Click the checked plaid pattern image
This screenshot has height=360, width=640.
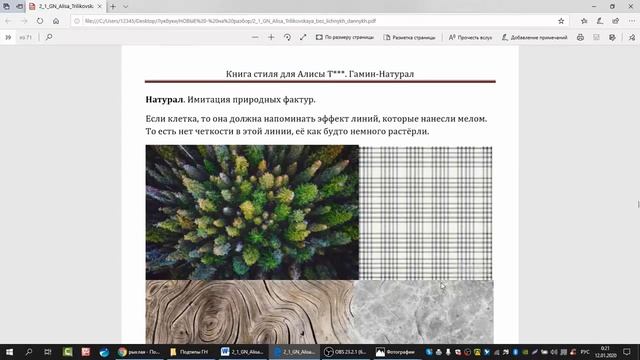click(425, 213)
